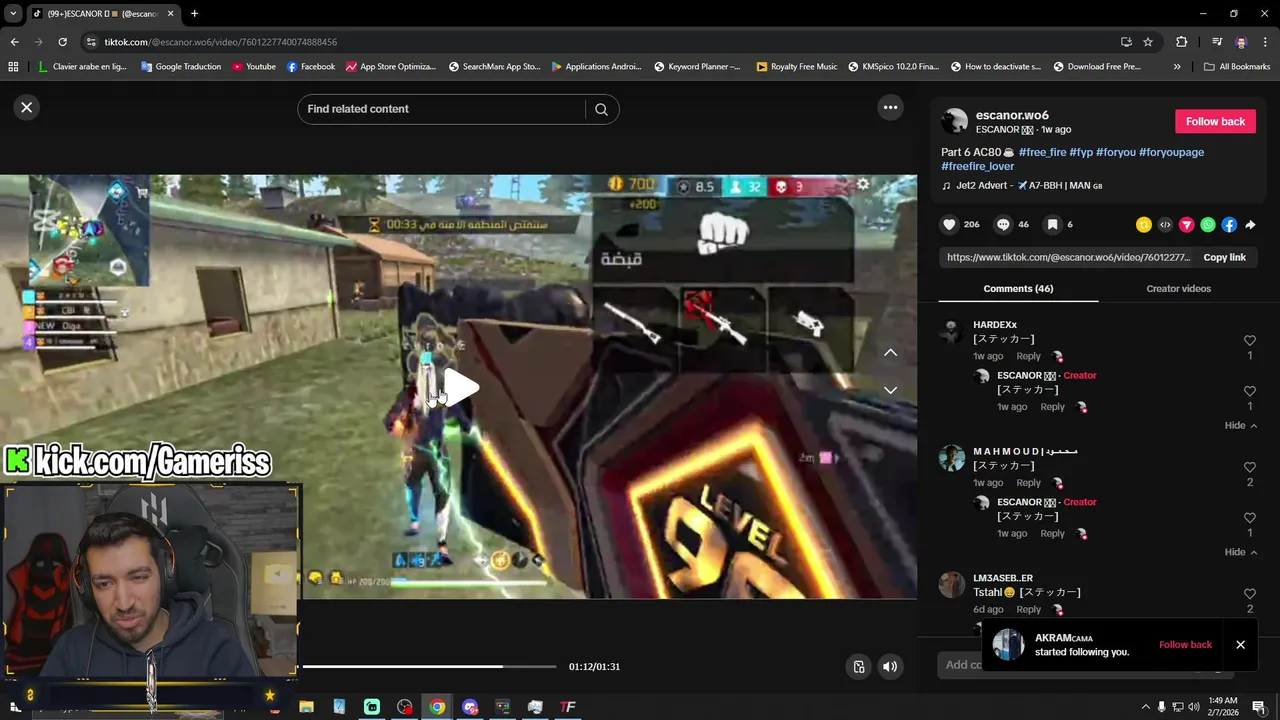Share video to Facebook

click(1229, 225)
